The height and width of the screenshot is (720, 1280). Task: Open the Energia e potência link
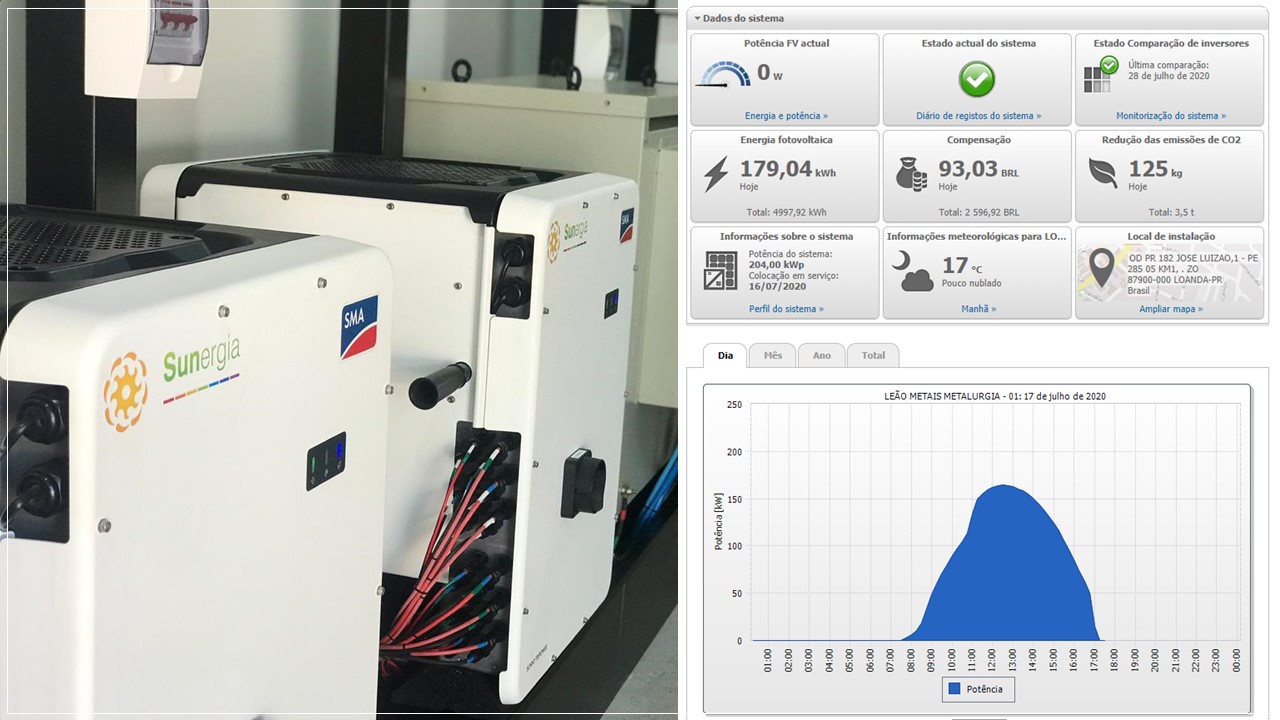coord(786,116)
